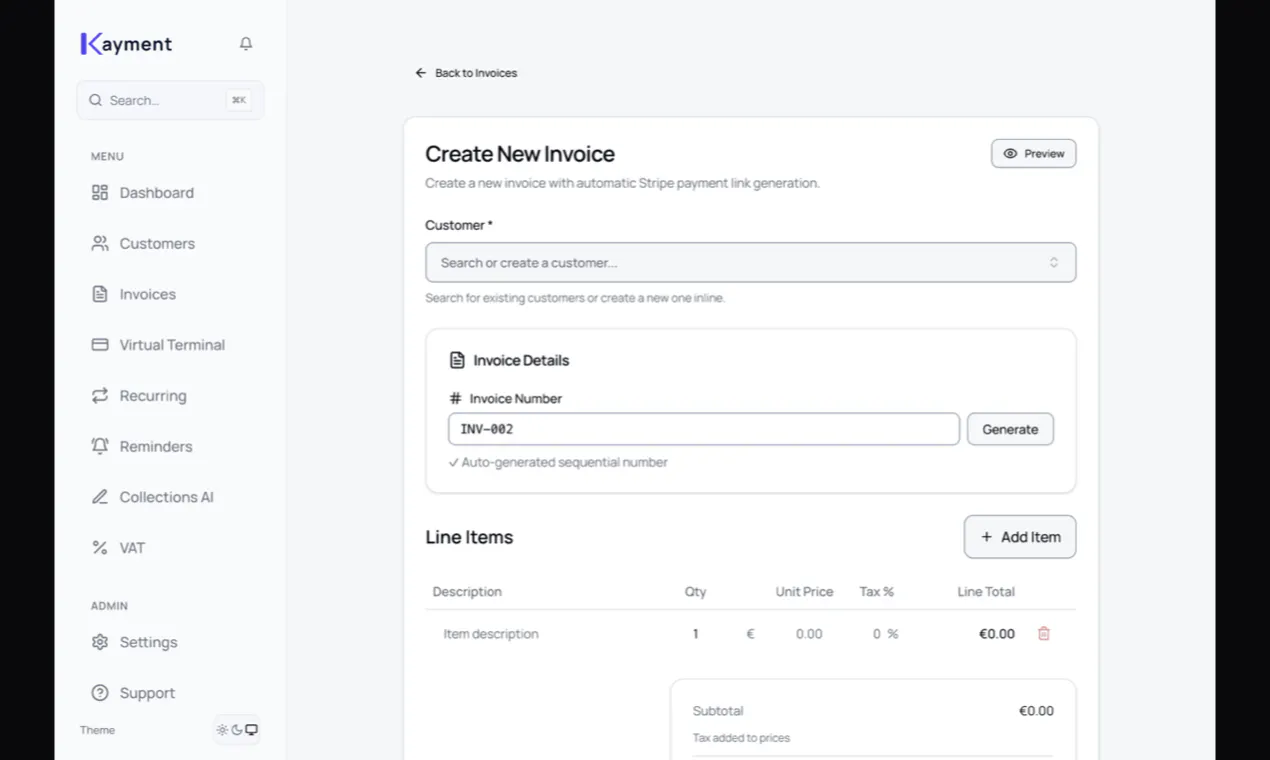This screenshot has width=1270, height=760.
Task: Delete the line item with trash icon
Action: tap(1044, 634)
